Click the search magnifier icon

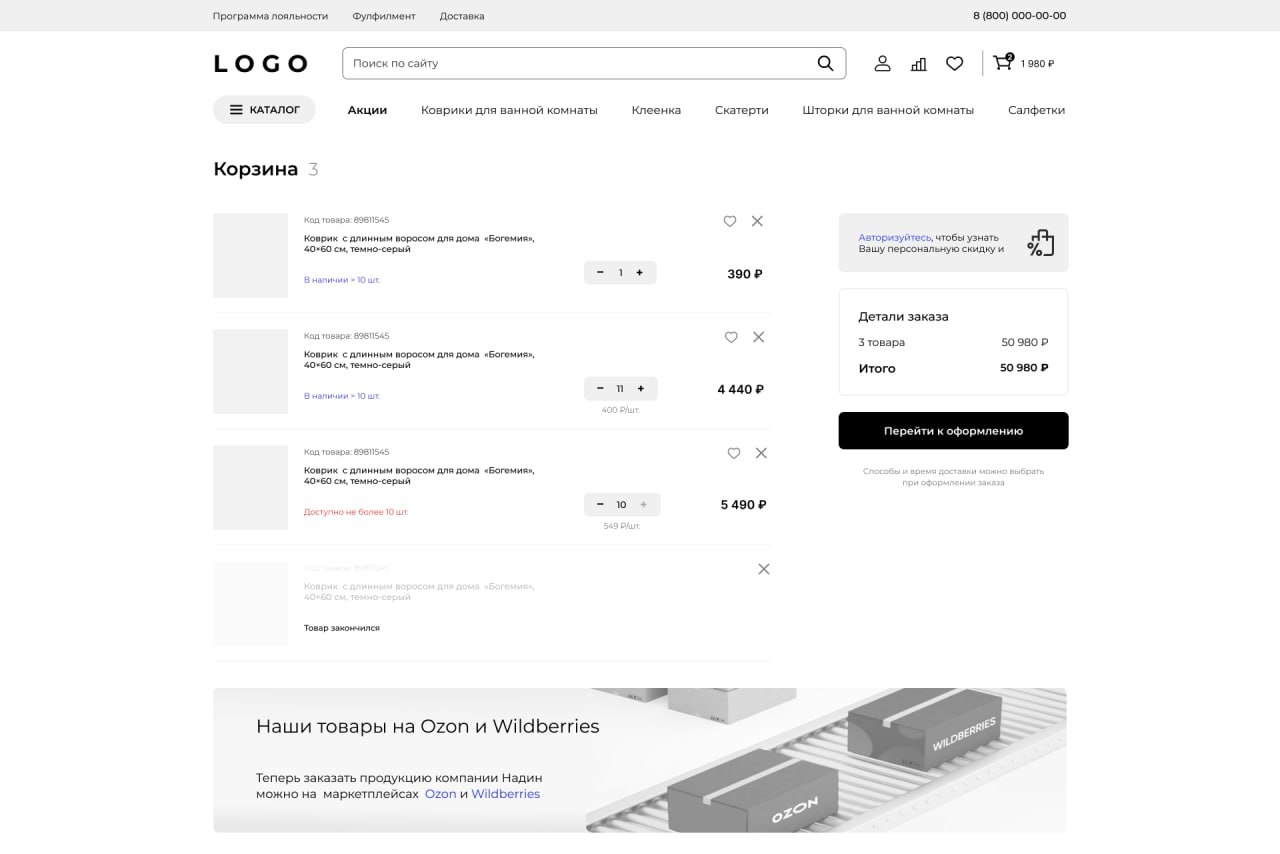(825, 63)
